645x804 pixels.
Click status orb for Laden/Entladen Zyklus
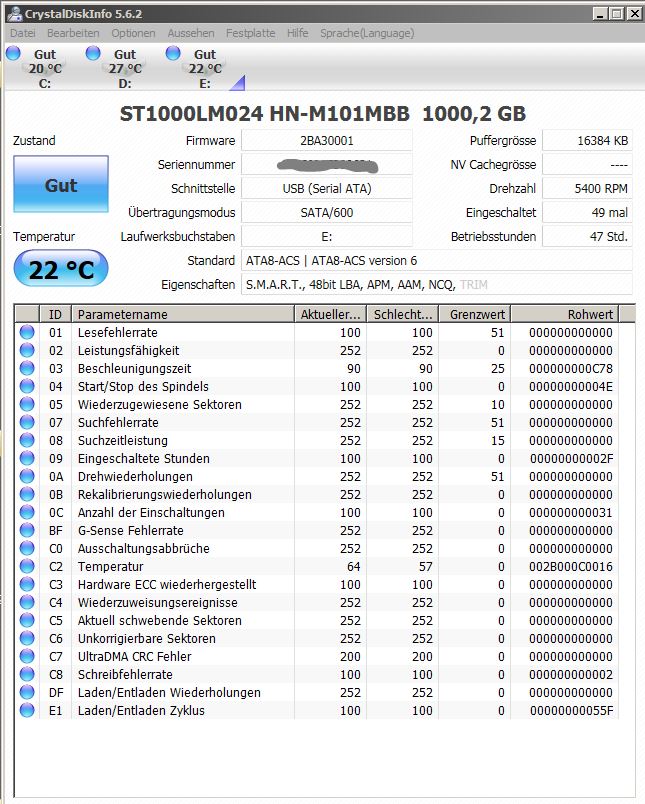27,710
